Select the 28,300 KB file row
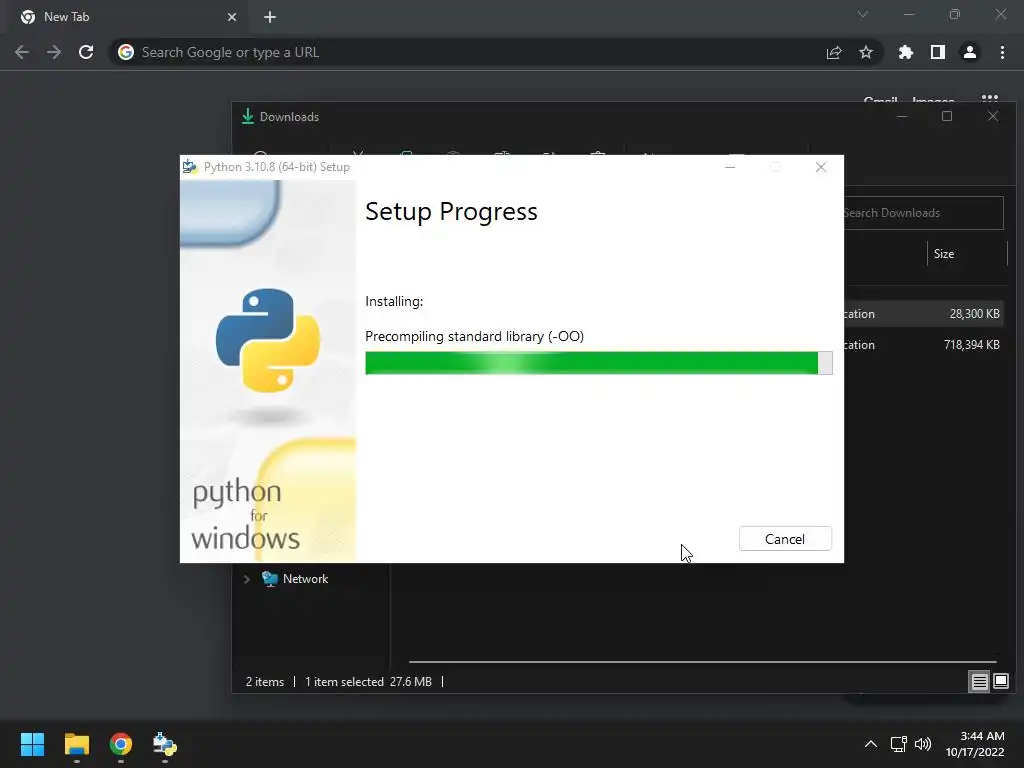Image resolution: width=1024 pixels, height=768 pixels. coord(924,314)
